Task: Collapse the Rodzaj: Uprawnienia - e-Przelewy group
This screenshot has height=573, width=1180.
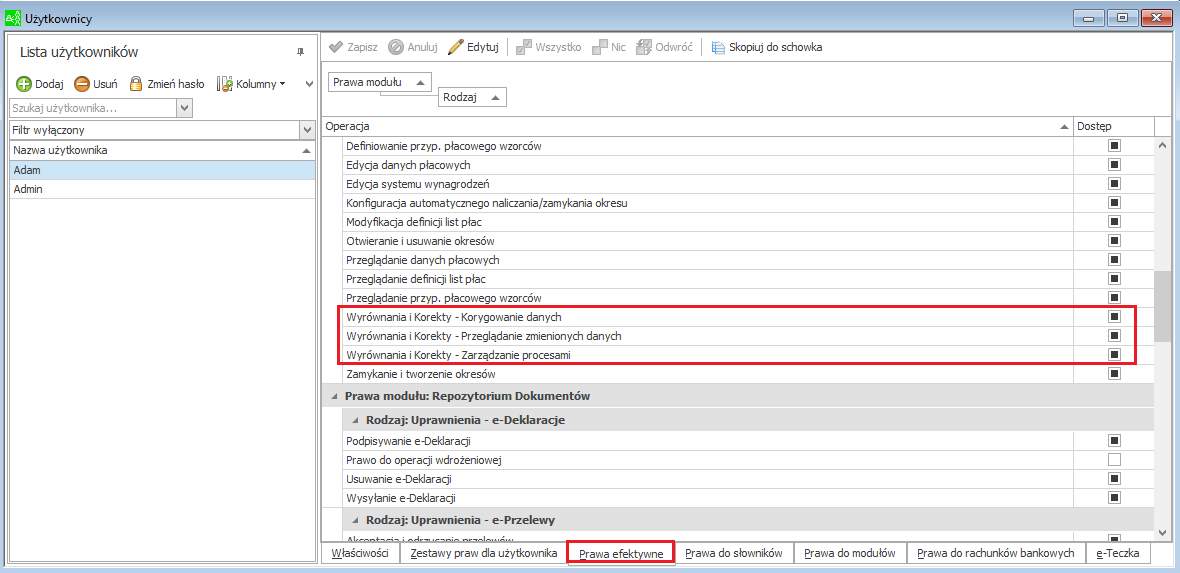Action: pos(355,520)
